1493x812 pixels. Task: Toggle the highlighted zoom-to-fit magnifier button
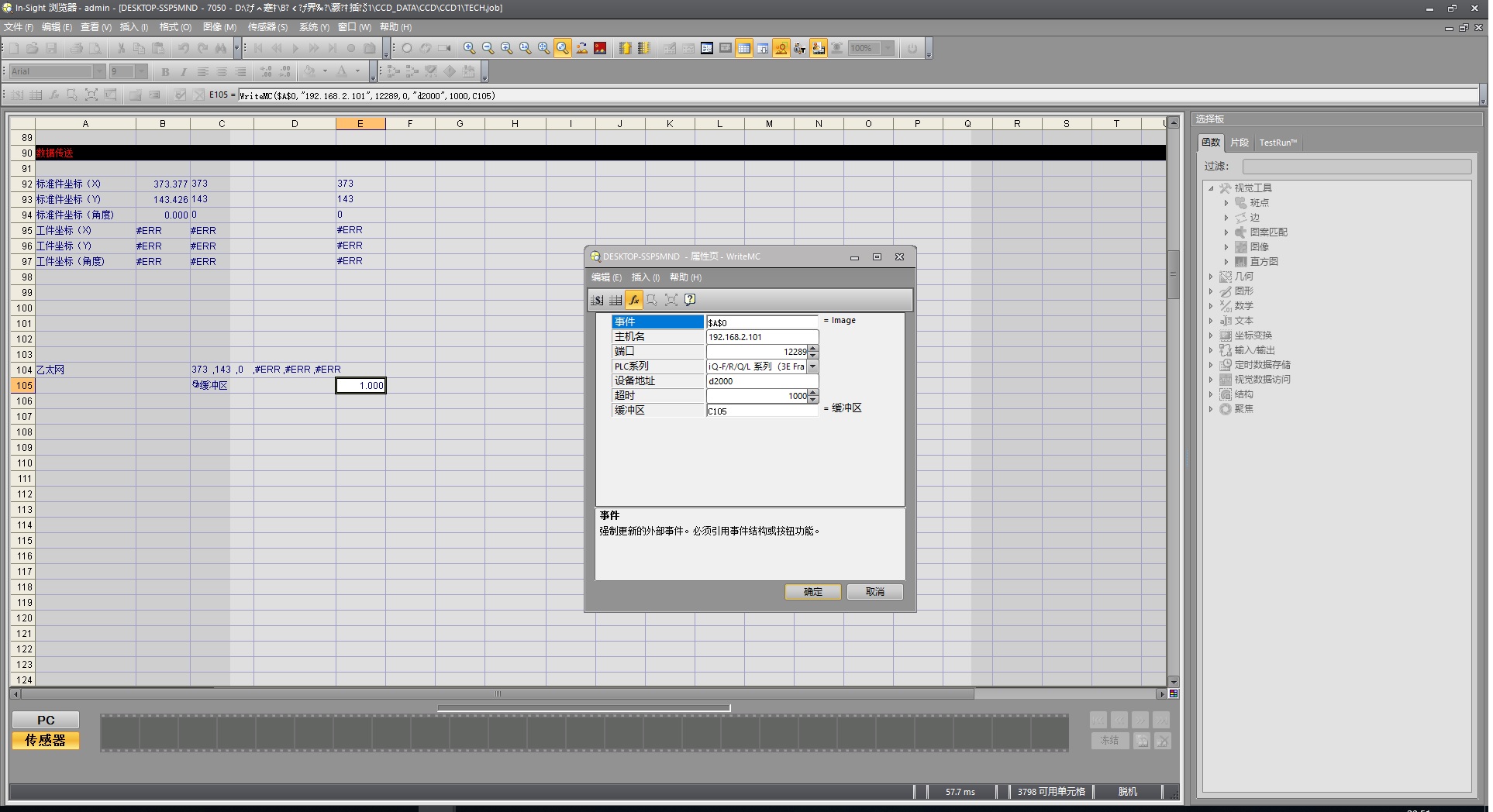pyautogui.click(x=563, y=48)
